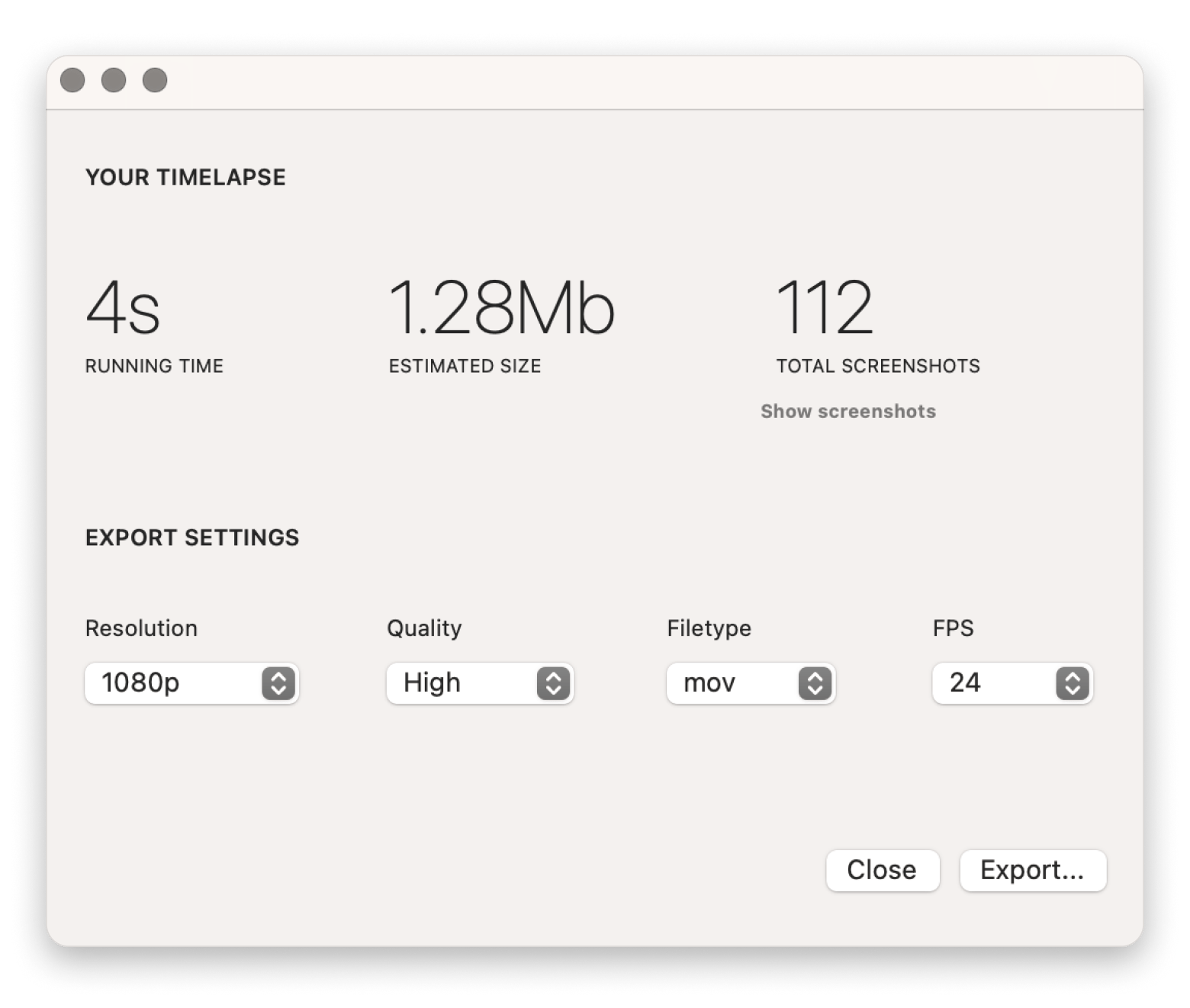Click the YOUR TIMELAPSE heading
Screen dimensions: 1190x1008
click(x=185, y=178)
